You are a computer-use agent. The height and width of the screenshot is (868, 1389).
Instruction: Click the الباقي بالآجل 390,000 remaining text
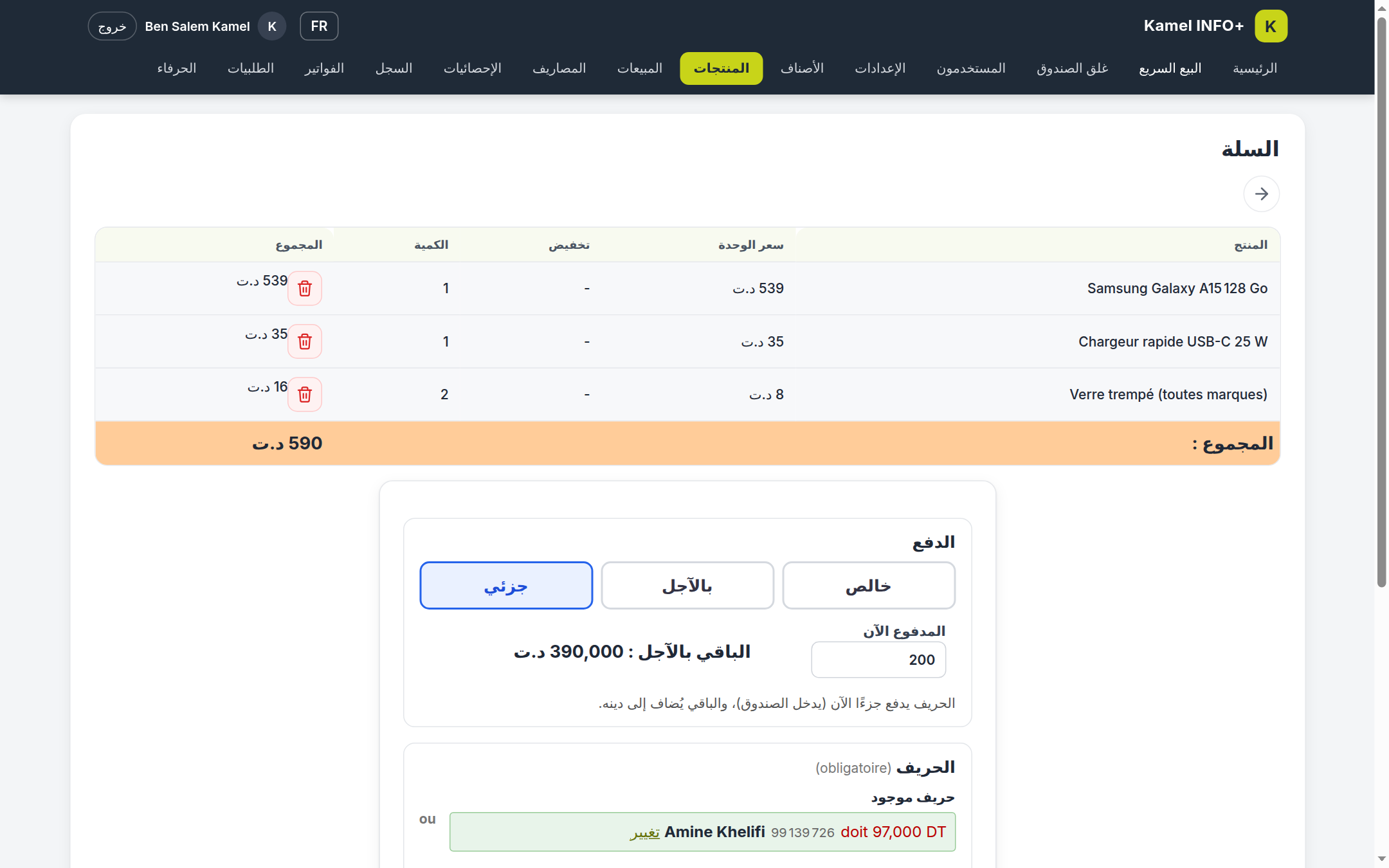point(632,651)
